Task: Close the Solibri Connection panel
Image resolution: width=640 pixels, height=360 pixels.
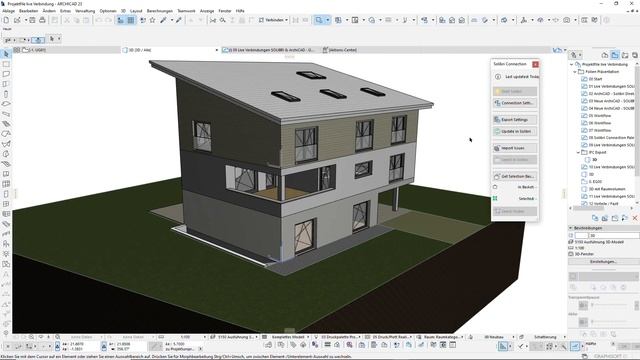Action: tap(535, 64)
